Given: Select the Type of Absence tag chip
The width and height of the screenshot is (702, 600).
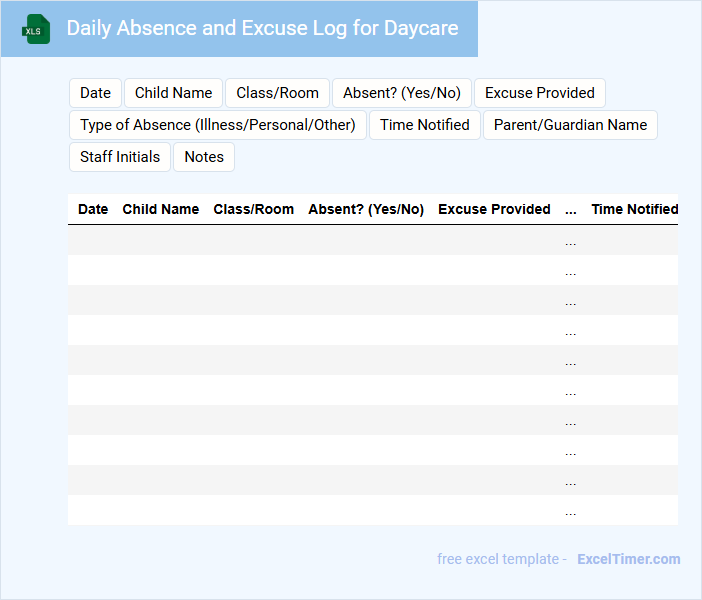Looking at the screenshot, I should 217,125.
